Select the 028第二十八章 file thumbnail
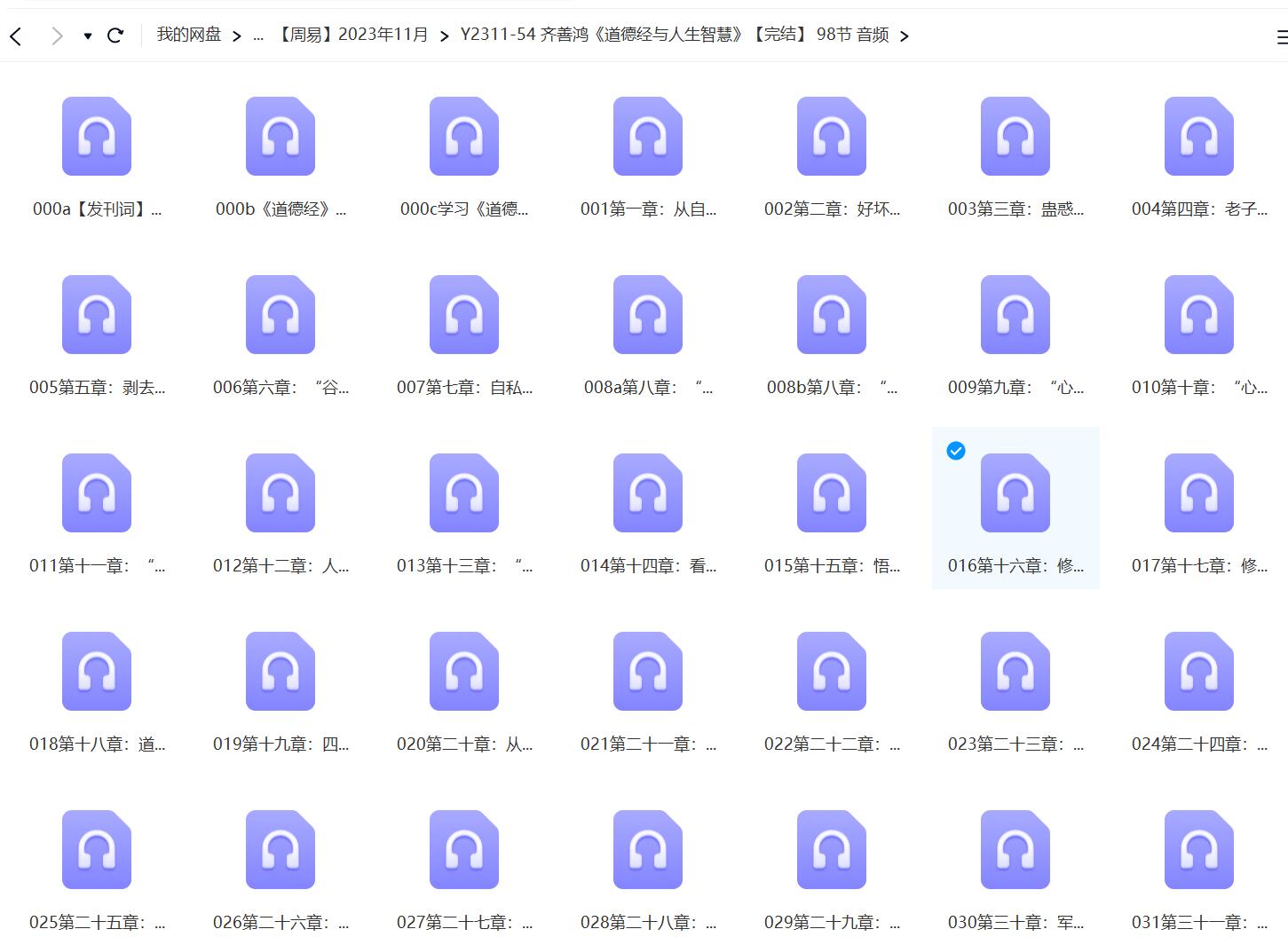The image size is (1288, 945). (x=647, y=849)
